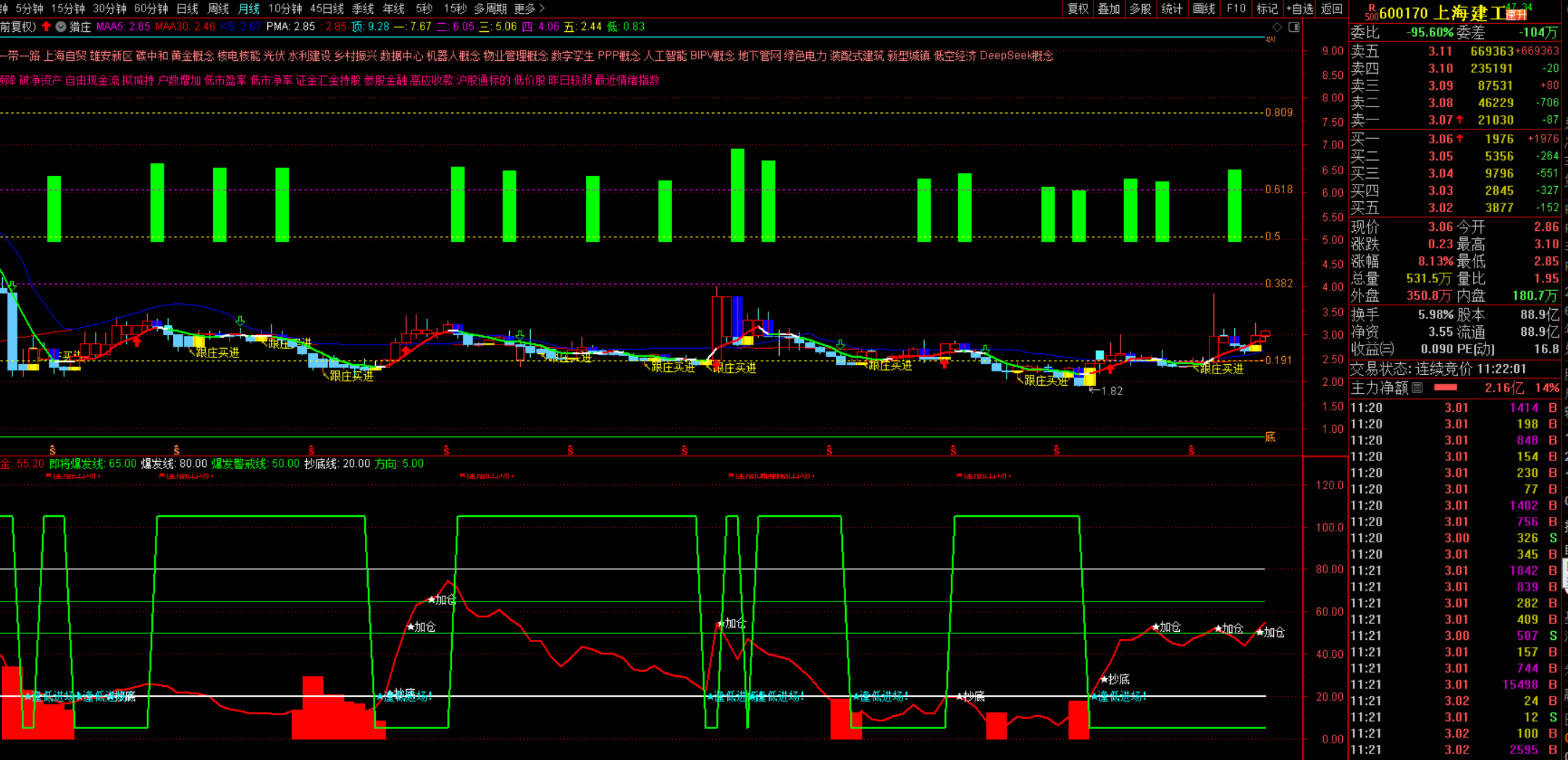Viewport: 1568px width, 760px height.
Task: Open the 证金汇金持股 feature tag
Action: click(328, 80)
